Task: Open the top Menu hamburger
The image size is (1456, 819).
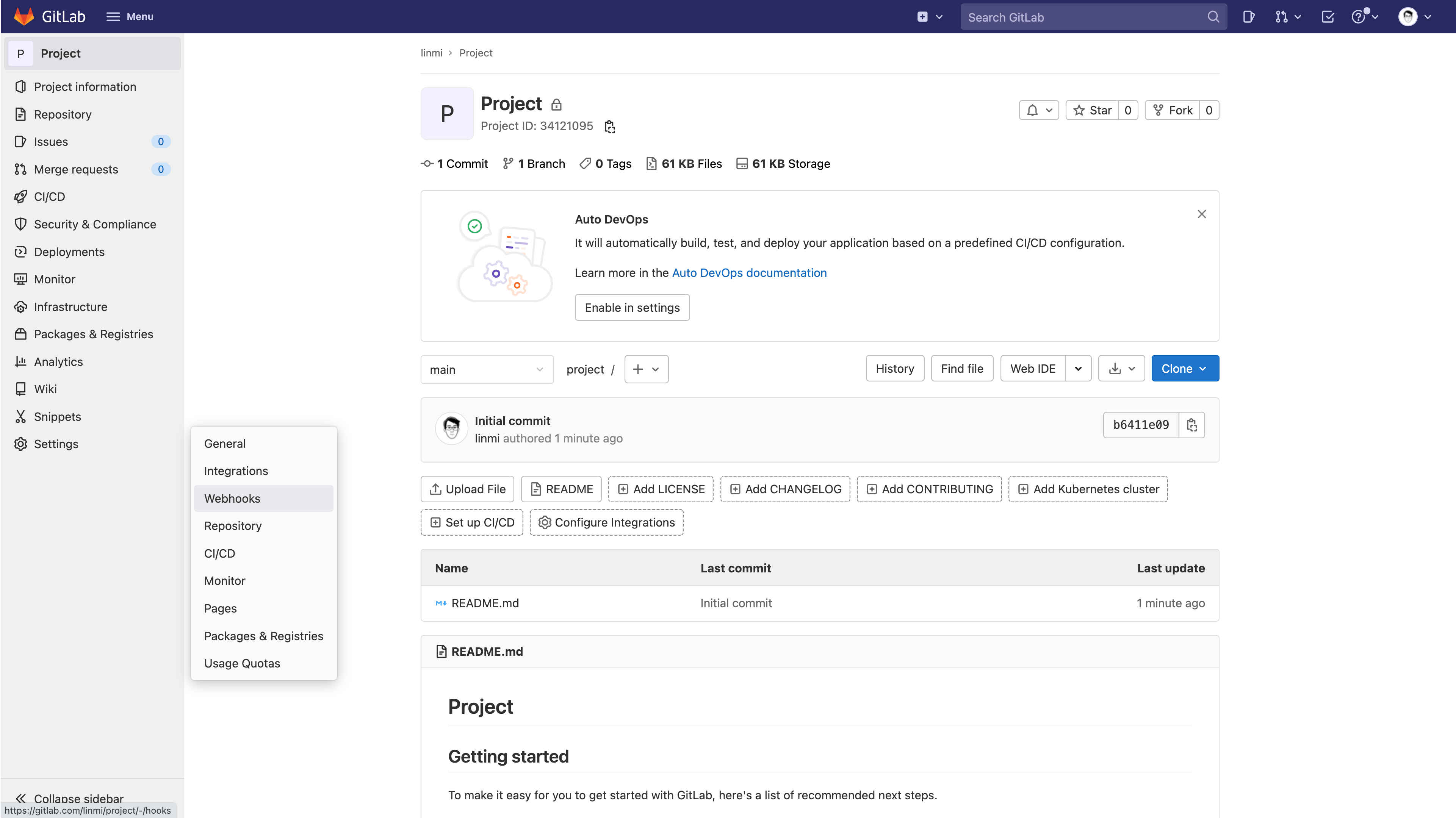Action: pyautogui.click(x=130, y=16)
